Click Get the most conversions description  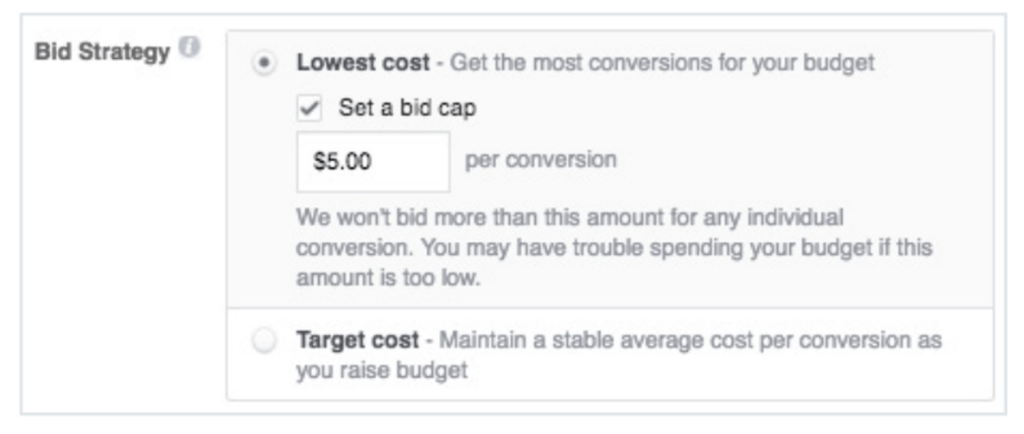tap(662, 63)
